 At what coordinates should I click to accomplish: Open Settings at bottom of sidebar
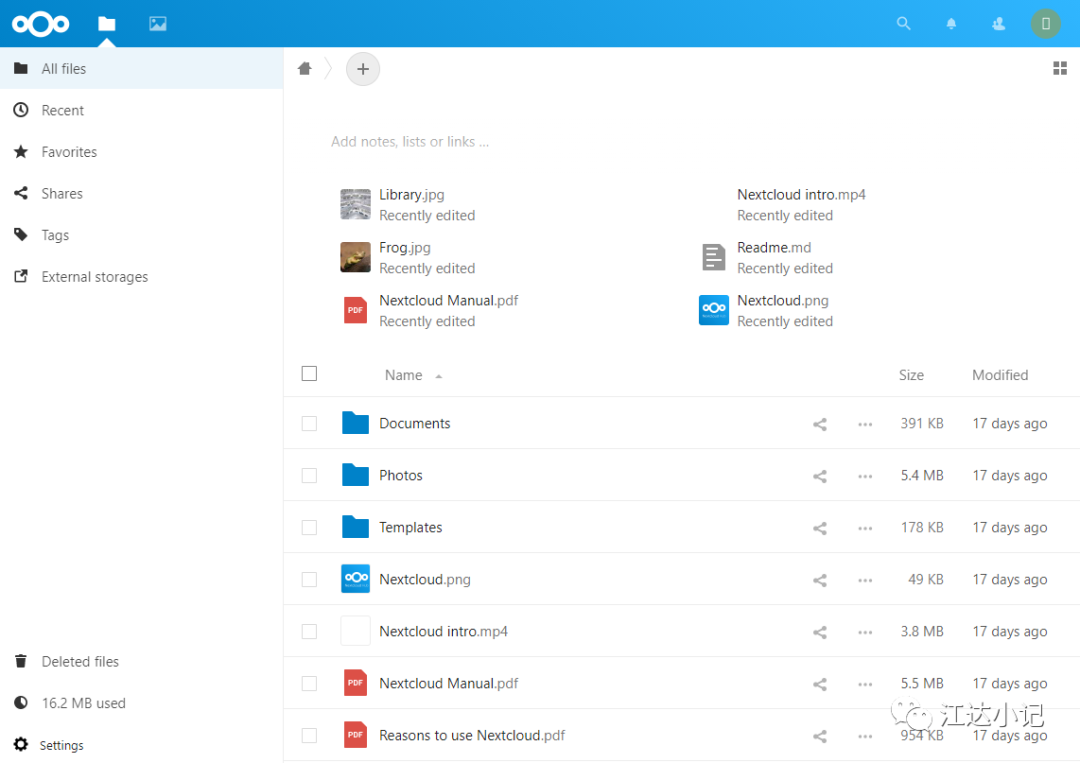141,744
